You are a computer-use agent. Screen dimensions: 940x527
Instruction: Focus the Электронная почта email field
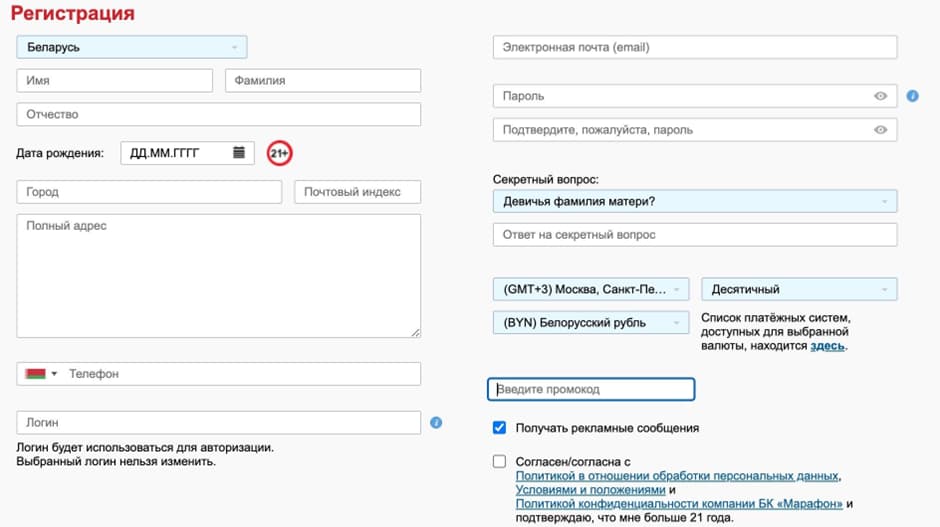coord(694,47)
